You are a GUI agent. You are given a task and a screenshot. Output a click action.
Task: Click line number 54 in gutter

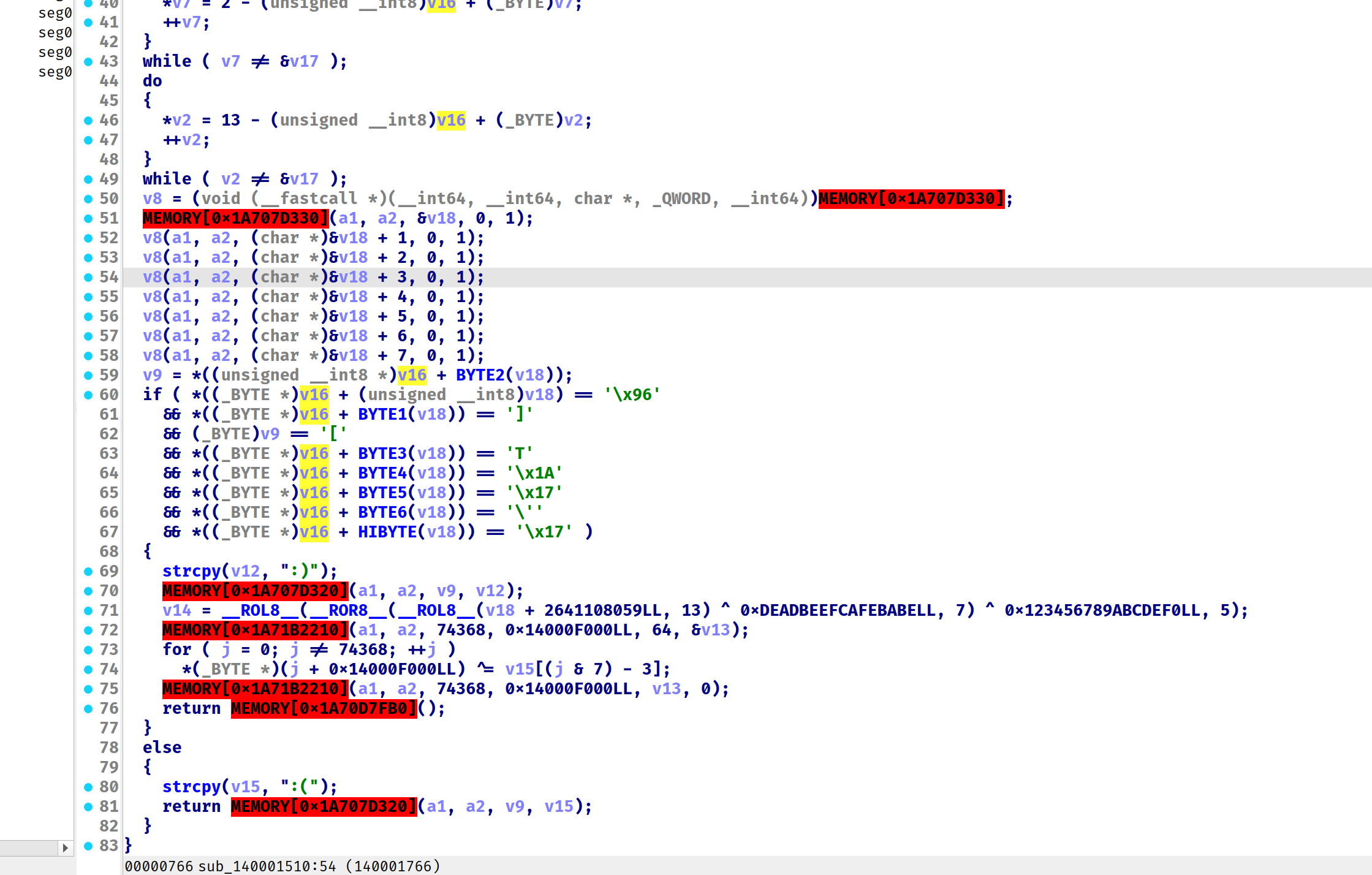(x=109, y=277)
